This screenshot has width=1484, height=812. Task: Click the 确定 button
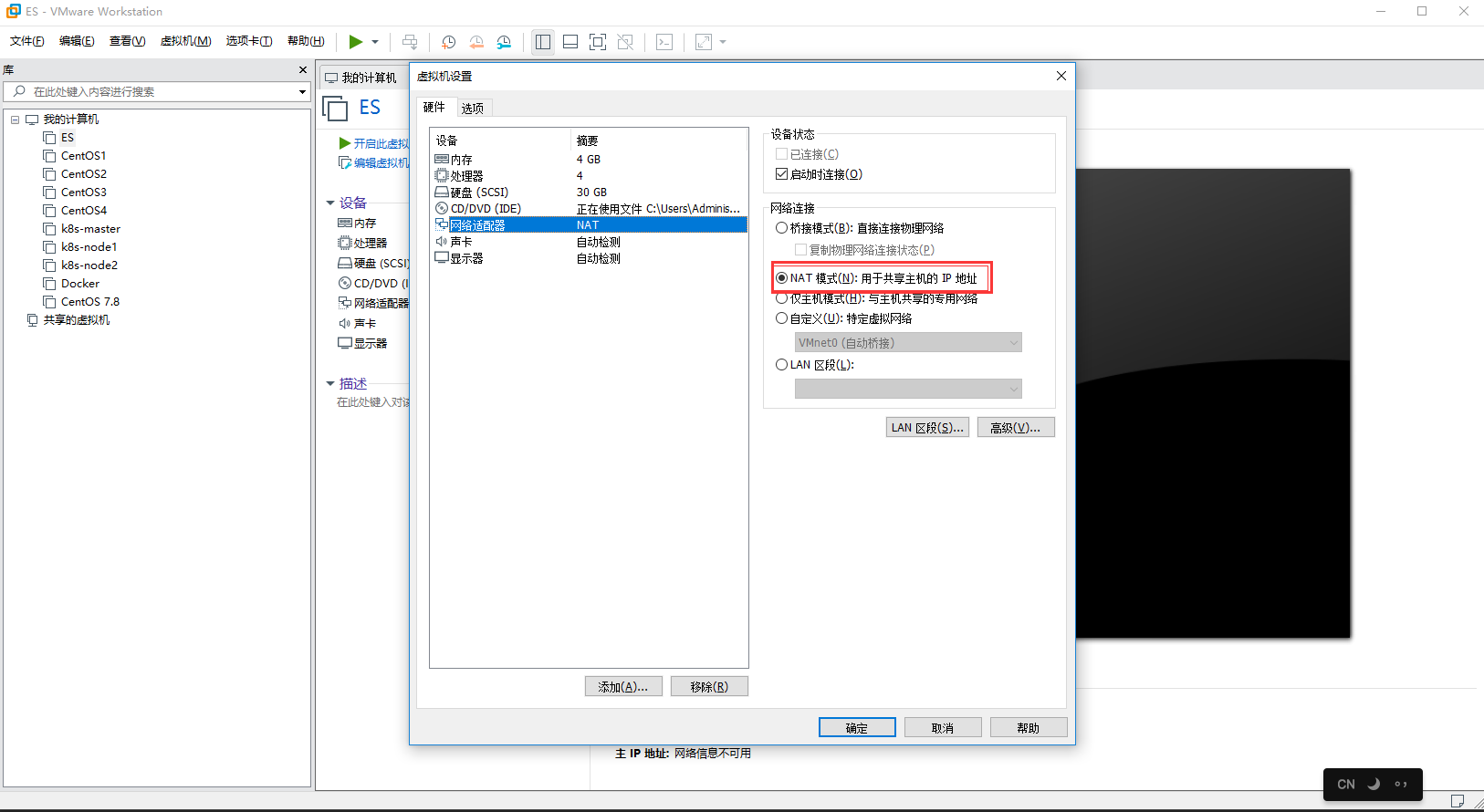click(856, 728)
